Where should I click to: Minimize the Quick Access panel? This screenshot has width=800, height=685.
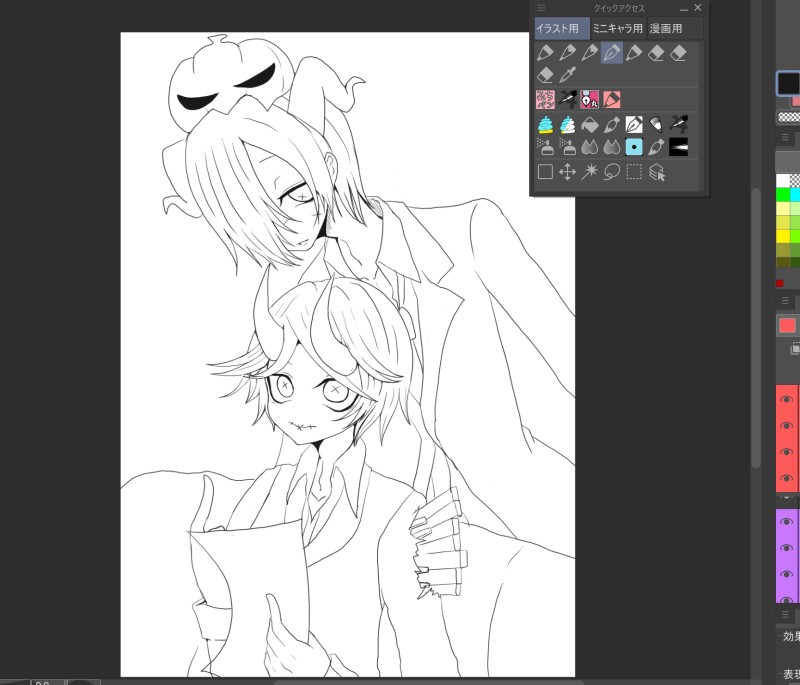(x=684, y=9)
